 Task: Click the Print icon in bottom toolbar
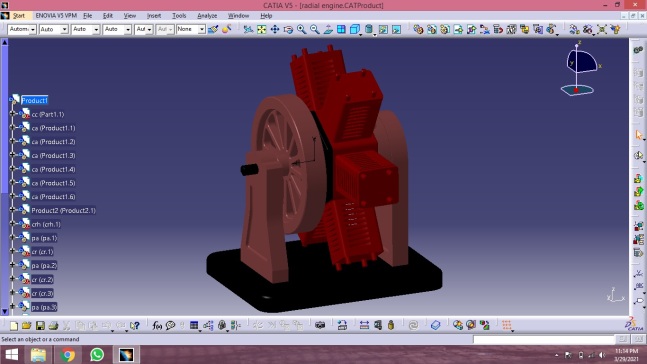53,326
